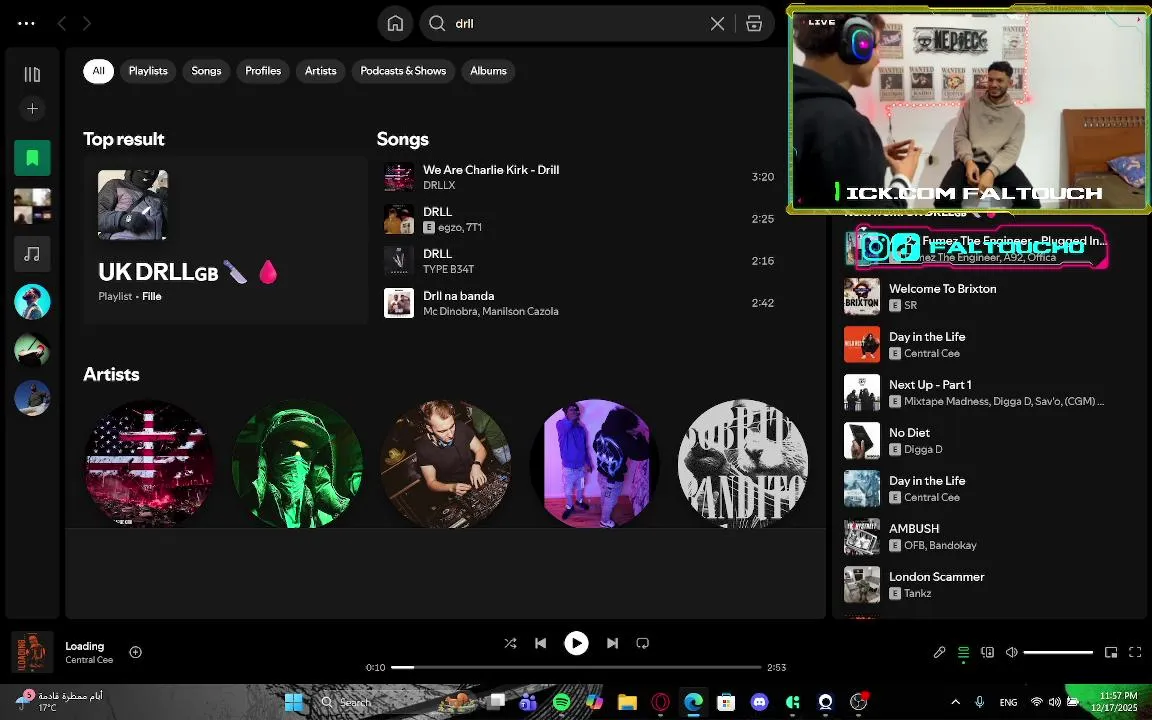1152x720 pixels.
Task: Open the DJ artist thumbnail
Action: (x=446, y=464)
